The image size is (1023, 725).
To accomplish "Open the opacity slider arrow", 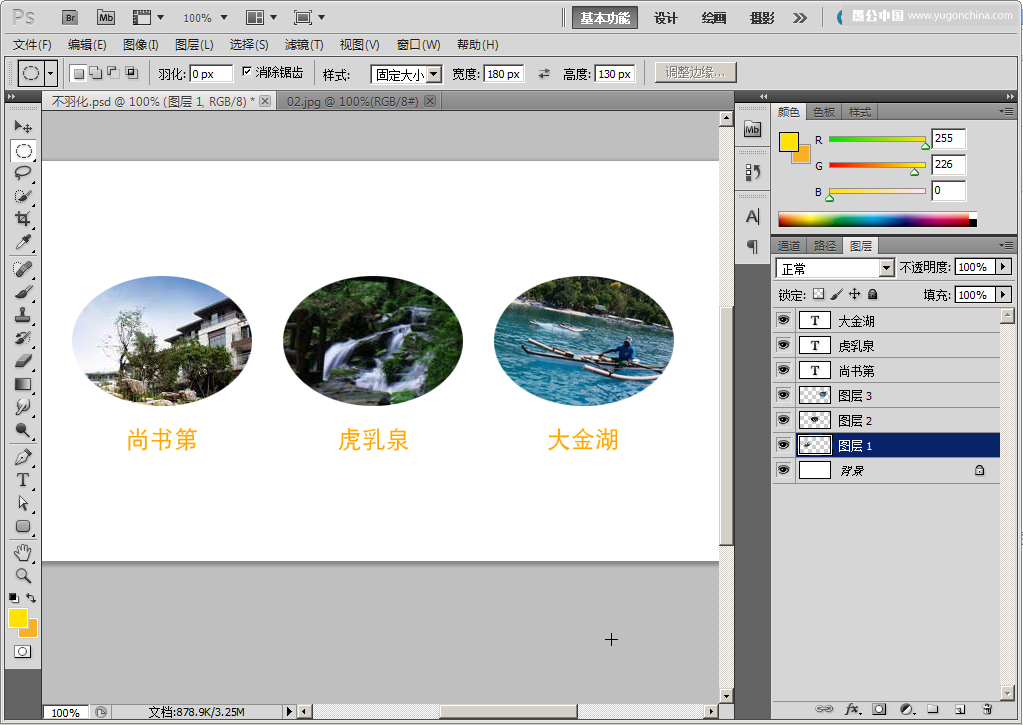I will [1003, 267].
